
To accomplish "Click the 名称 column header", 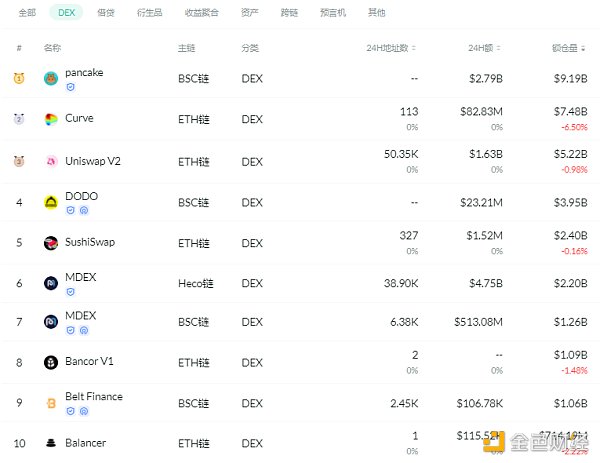I will pos(52,48).
